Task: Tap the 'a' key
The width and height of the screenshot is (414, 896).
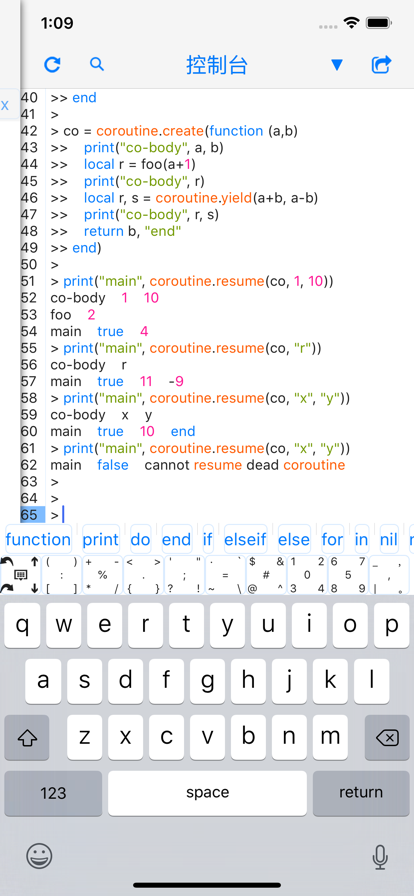Action: pyautogui.click(x=43, y=681)
